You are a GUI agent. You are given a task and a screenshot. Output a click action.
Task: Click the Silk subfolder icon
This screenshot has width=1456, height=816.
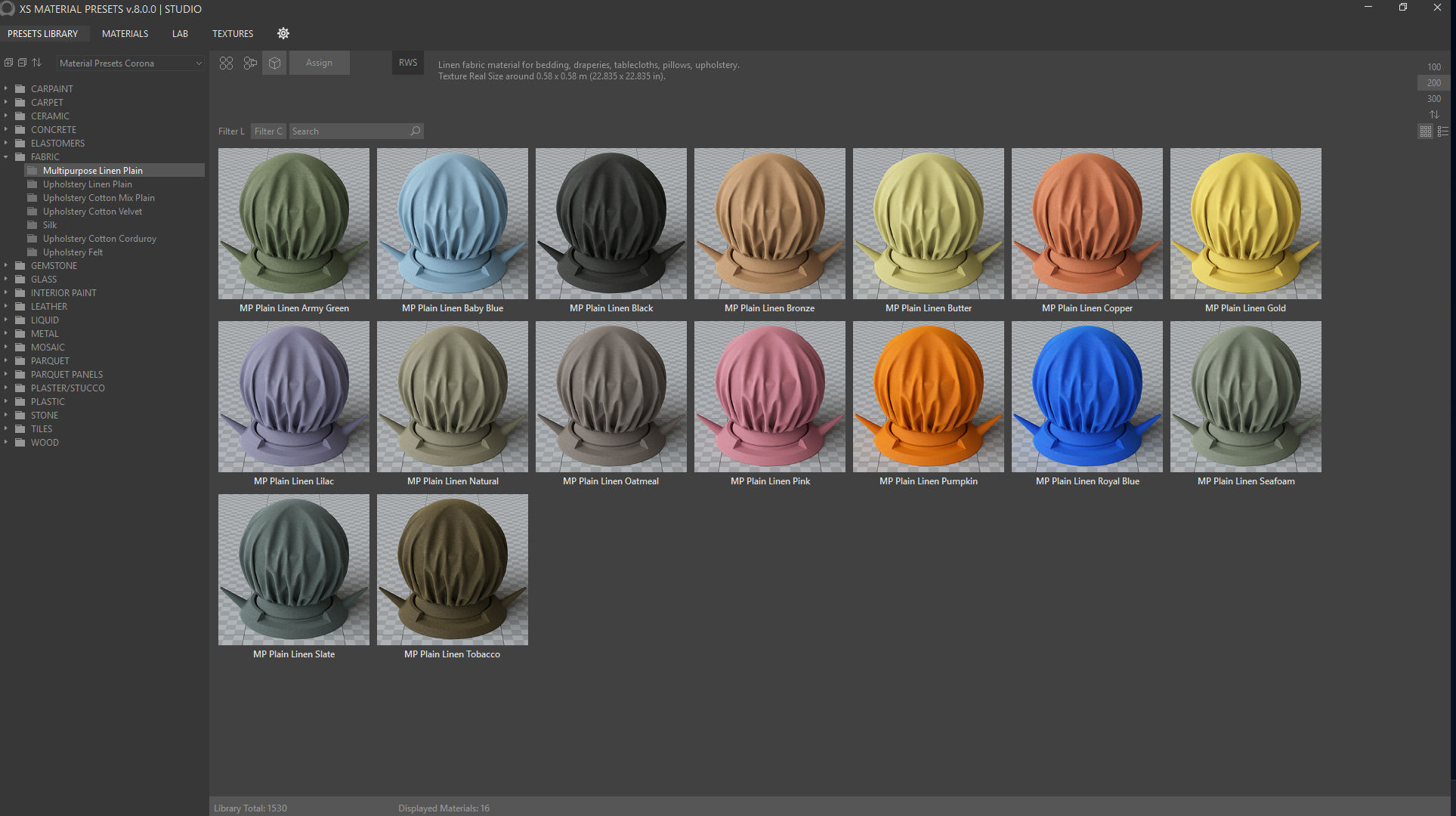pyautogui.click(x=32, y=224)
